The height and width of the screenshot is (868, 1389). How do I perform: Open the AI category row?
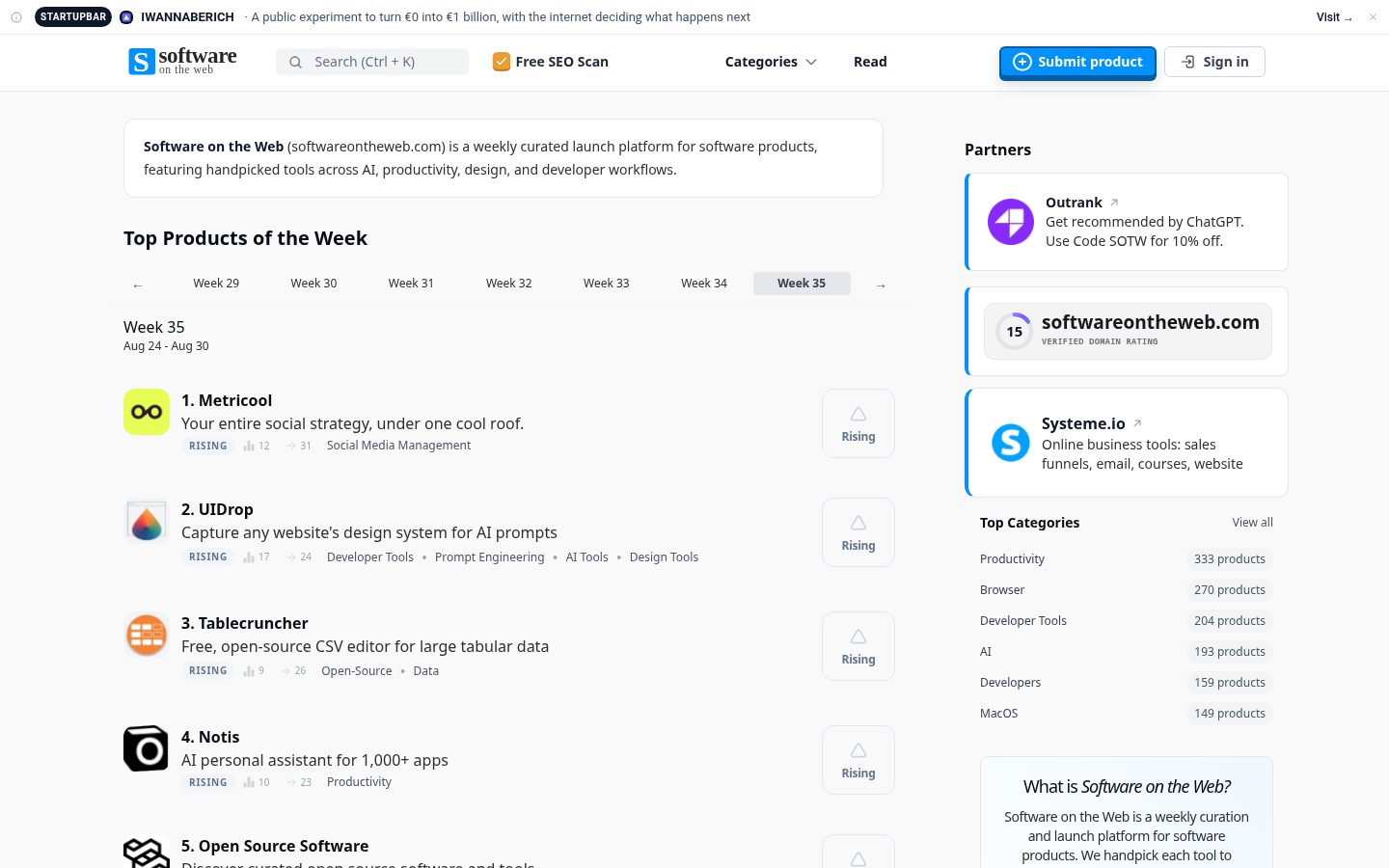click(1127, 652)
